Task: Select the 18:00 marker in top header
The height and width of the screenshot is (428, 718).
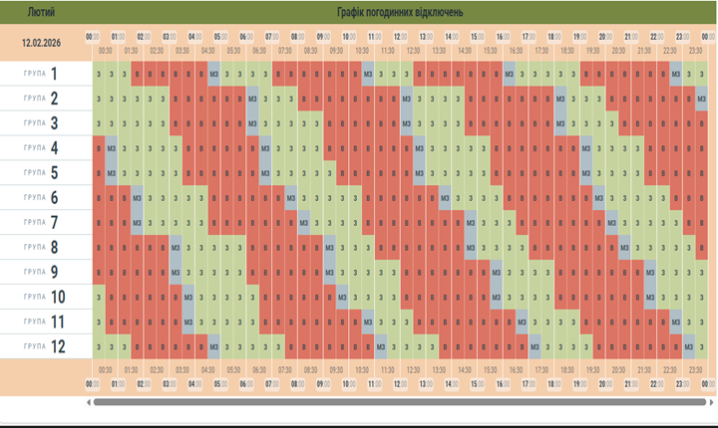Action: (554, 37)
